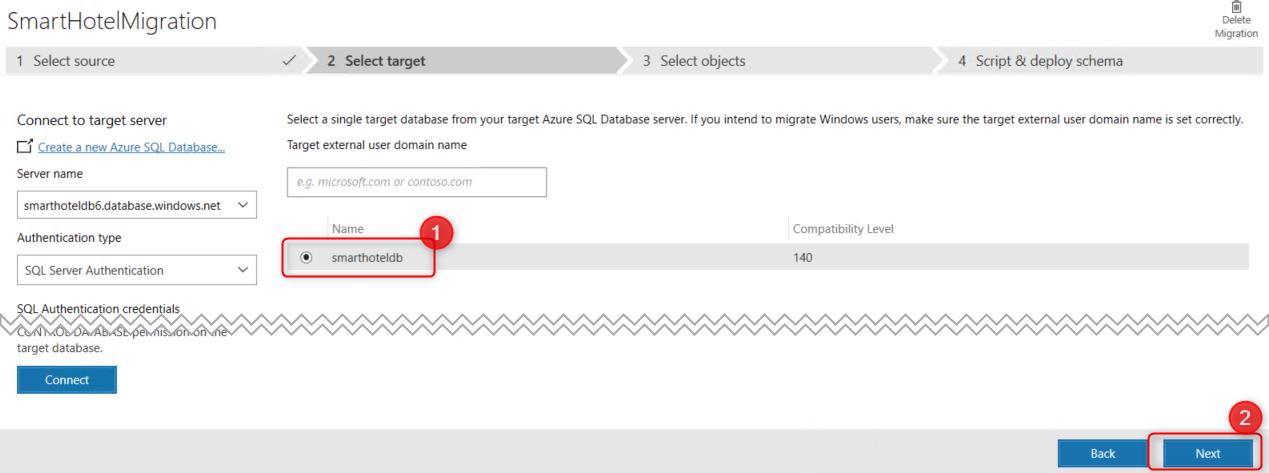1269x473 pixels.
Task: Click the SmartHotelMigration project title
Action: pos(112,20)
